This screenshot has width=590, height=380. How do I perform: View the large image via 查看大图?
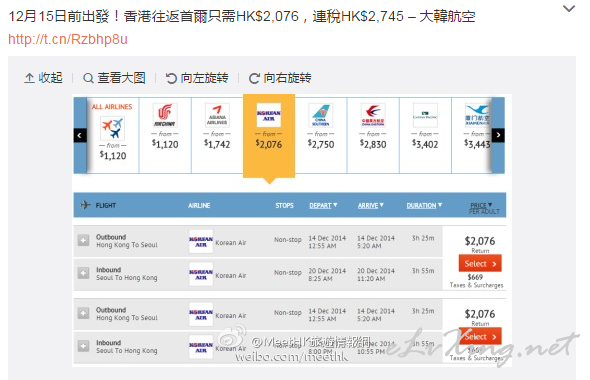[114, 78]
